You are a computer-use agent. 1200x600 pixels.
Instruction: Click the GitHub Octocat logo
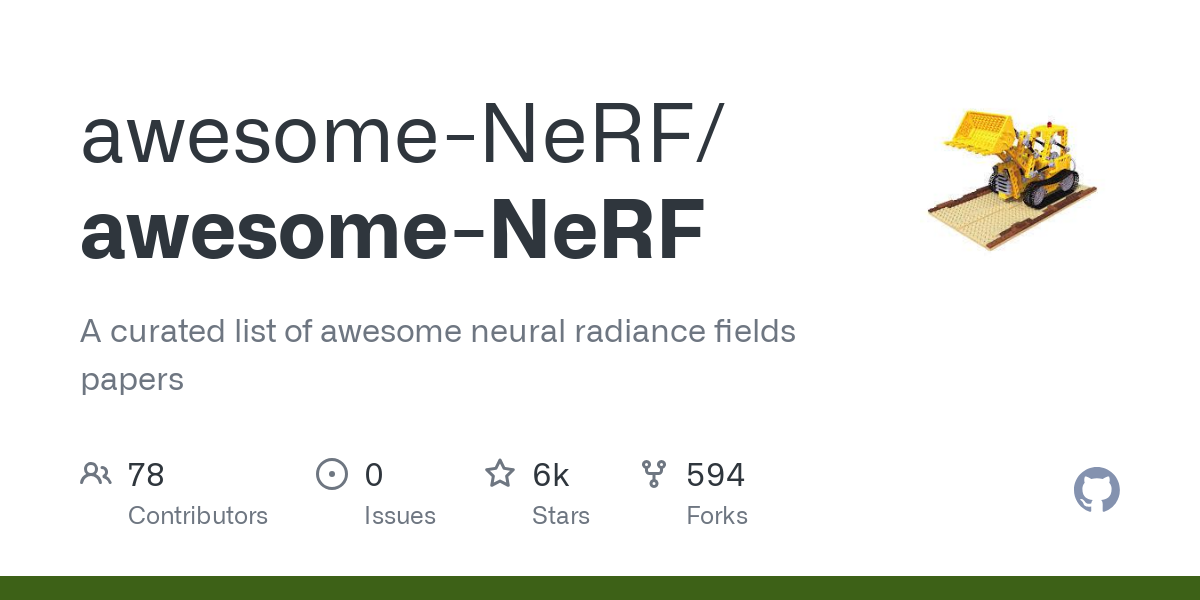[x=1097, y=490]
